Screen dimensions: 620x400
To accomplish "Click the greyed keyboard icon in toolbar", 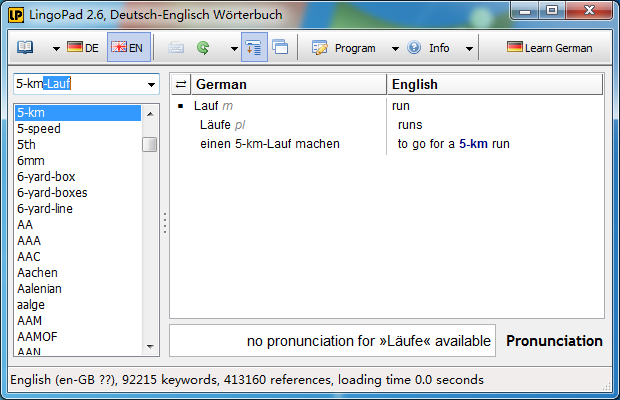I will 176,48.
